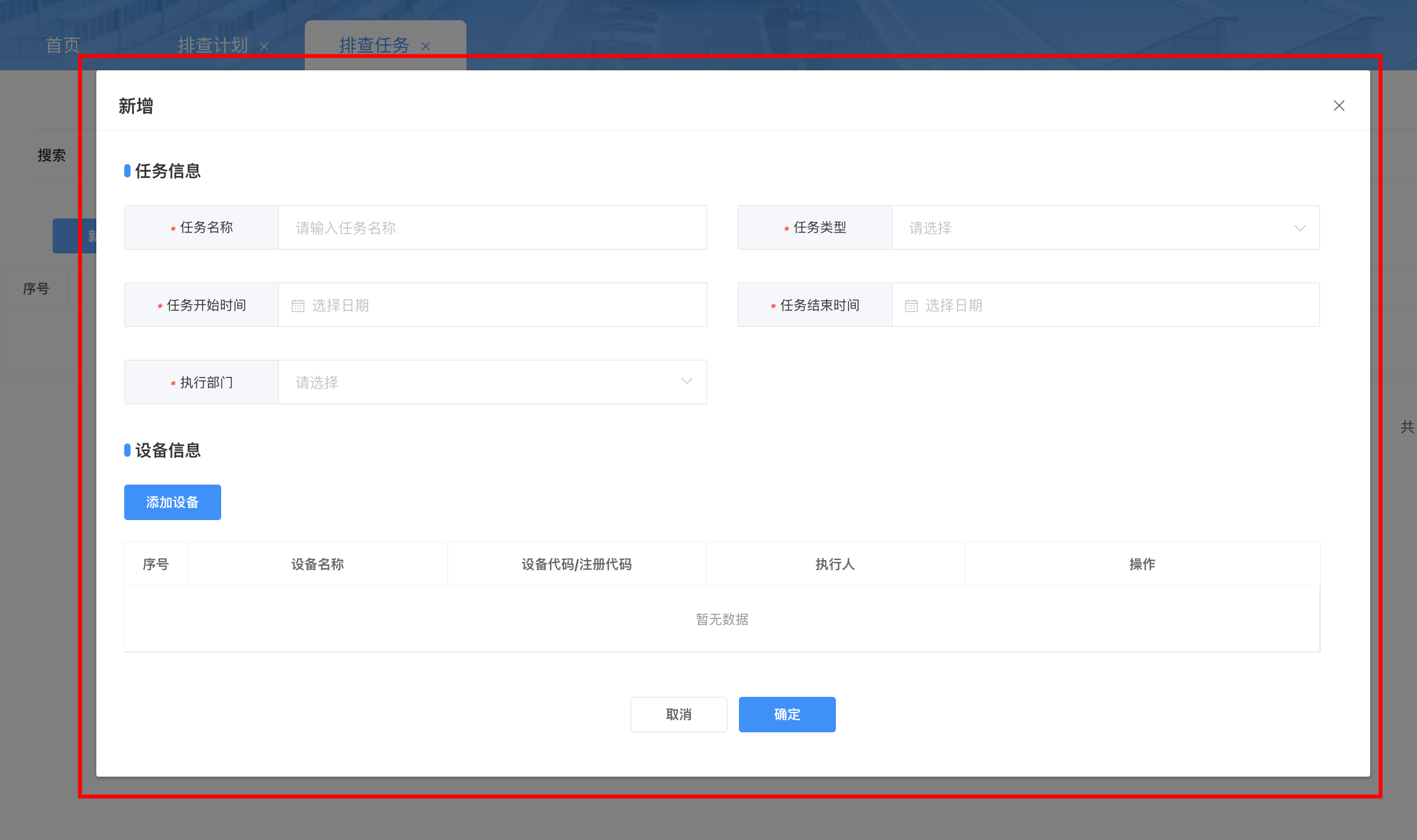
Task: Confirm with the 确定 button
Action: (x=787, y=715)
